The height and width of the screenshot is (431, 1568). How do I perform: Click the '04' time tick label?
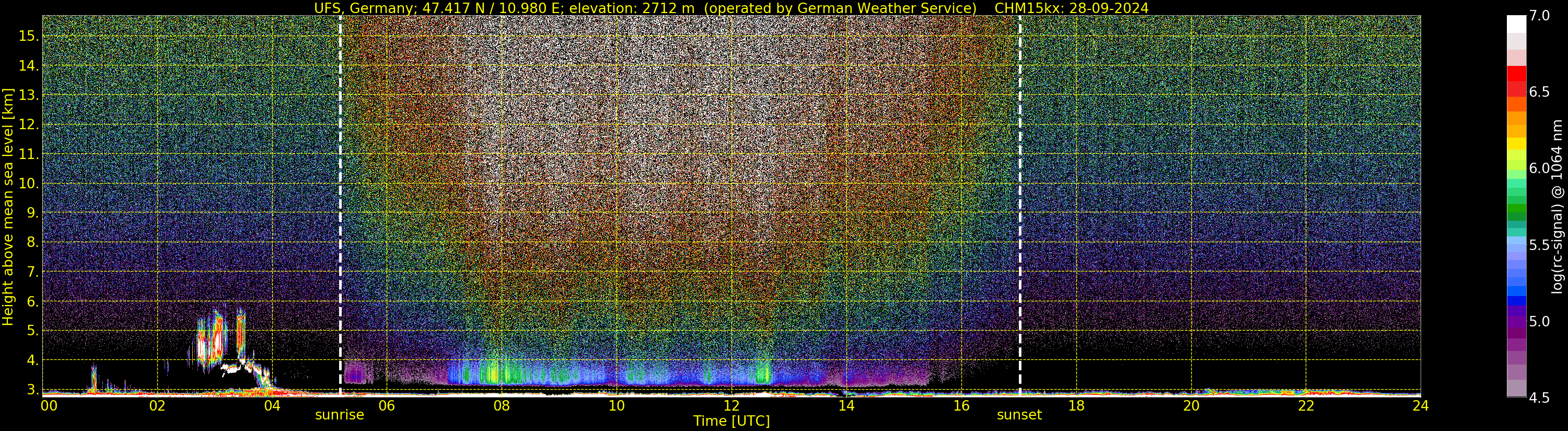click(272, 405)
